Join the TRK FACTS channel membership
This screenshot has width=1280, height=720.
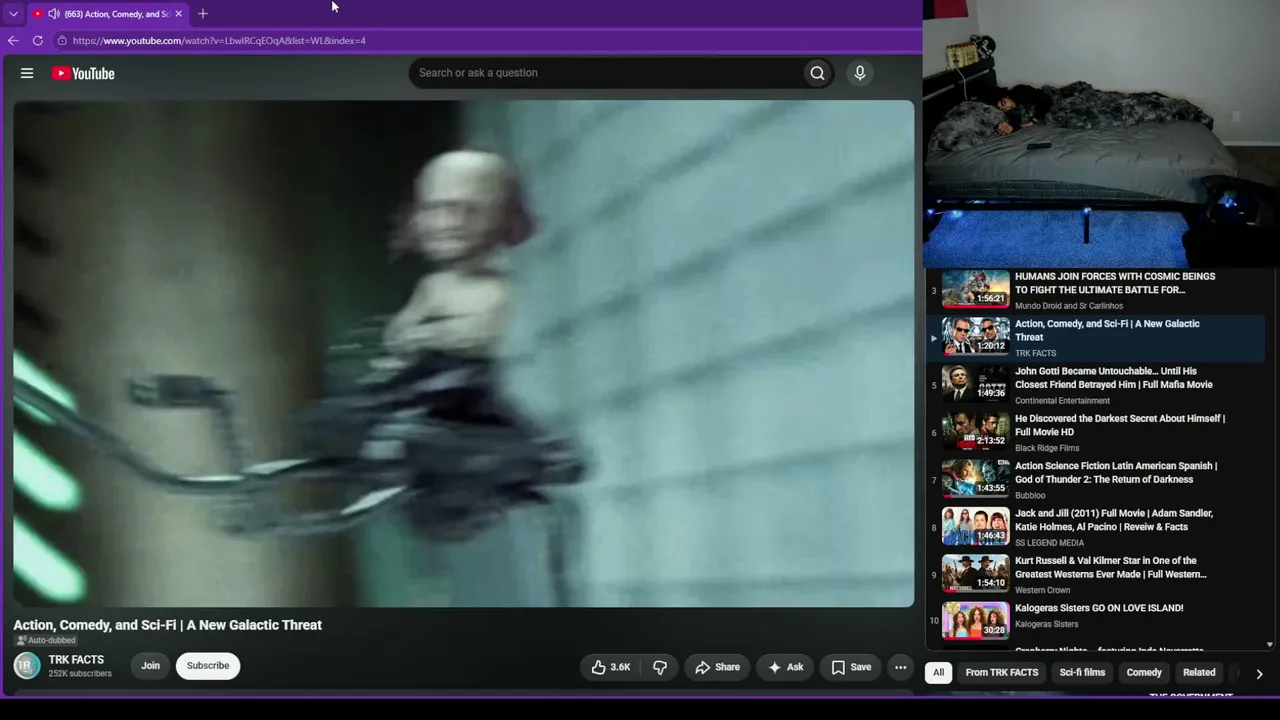(x=150, y=666)
